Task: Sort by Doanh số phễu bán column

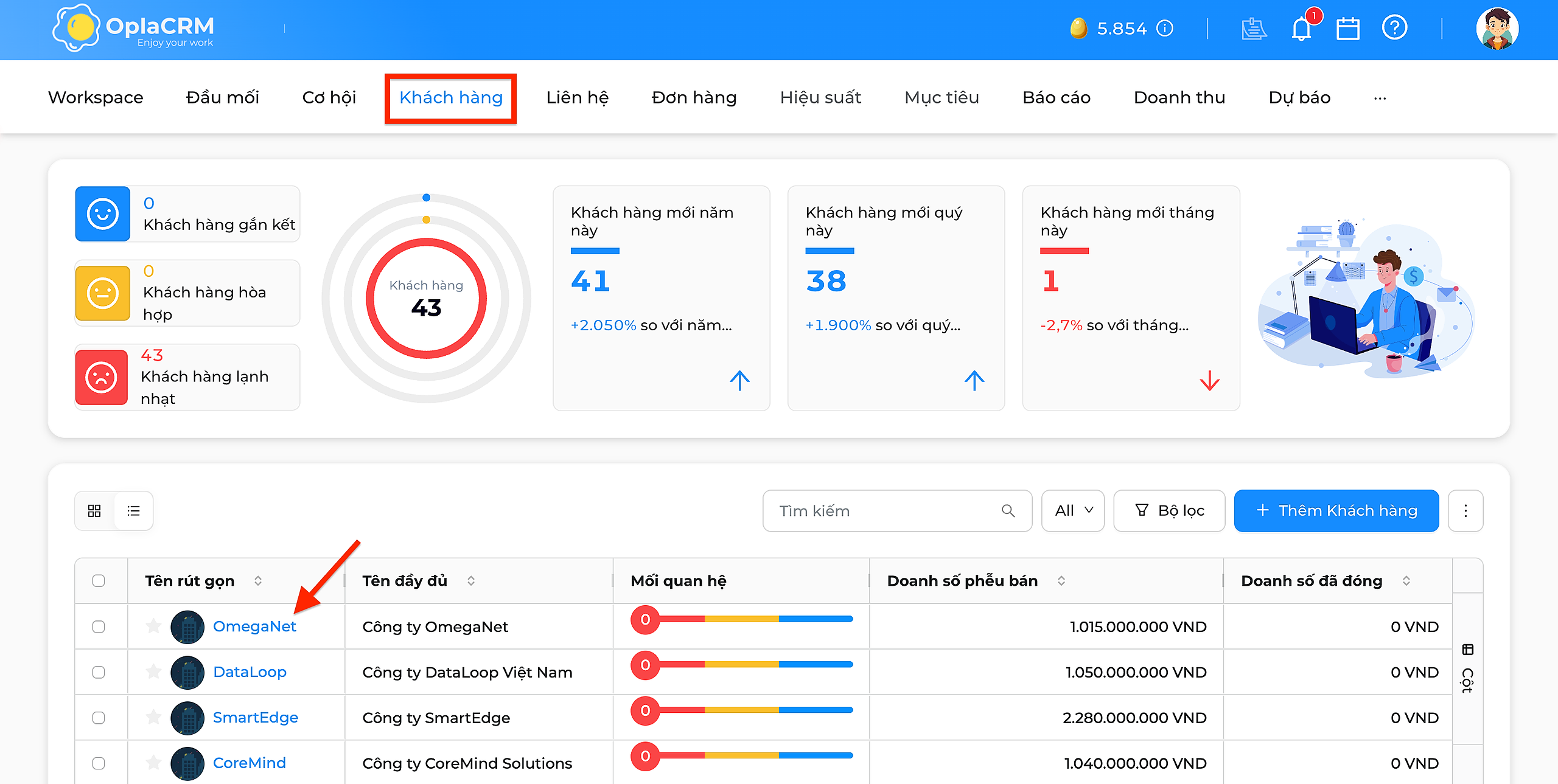Action: pyautogui.click(x=1061, y=581)
